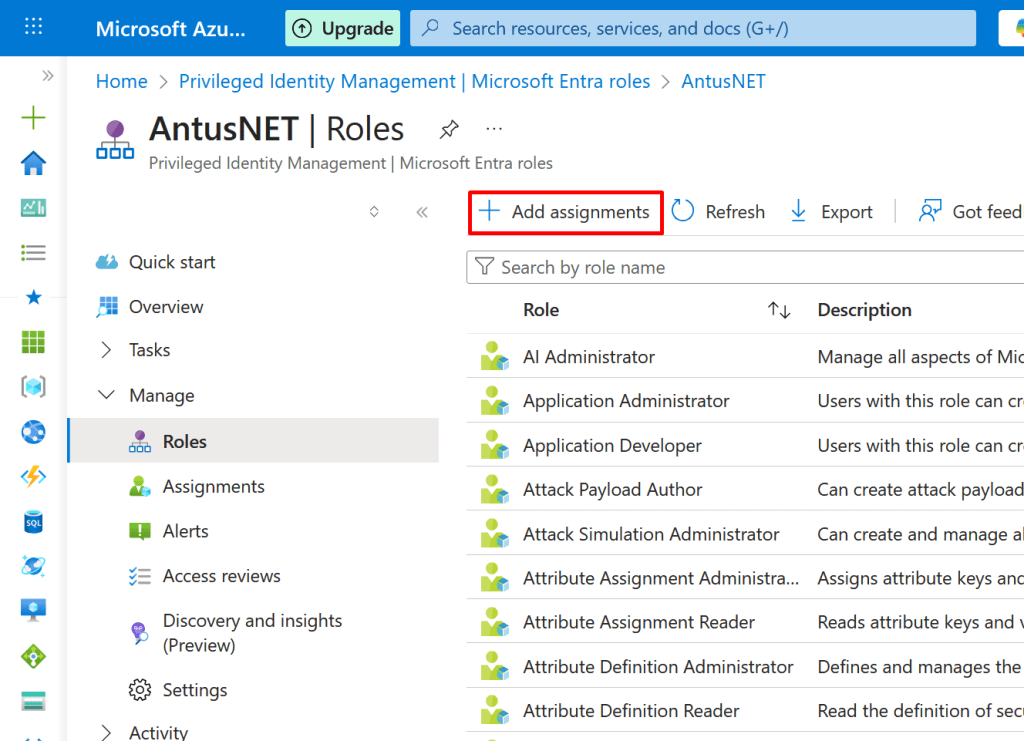Open All services list icon
Image resolution: width=1024 pixels, height=741 pixels.
[x=33, y=253]
